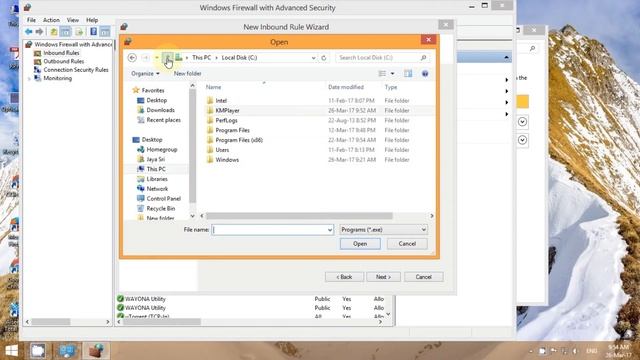Sort by the Type column header
Image resolution: width=640 pixels, height=360 pixels.
pos(391,87)
